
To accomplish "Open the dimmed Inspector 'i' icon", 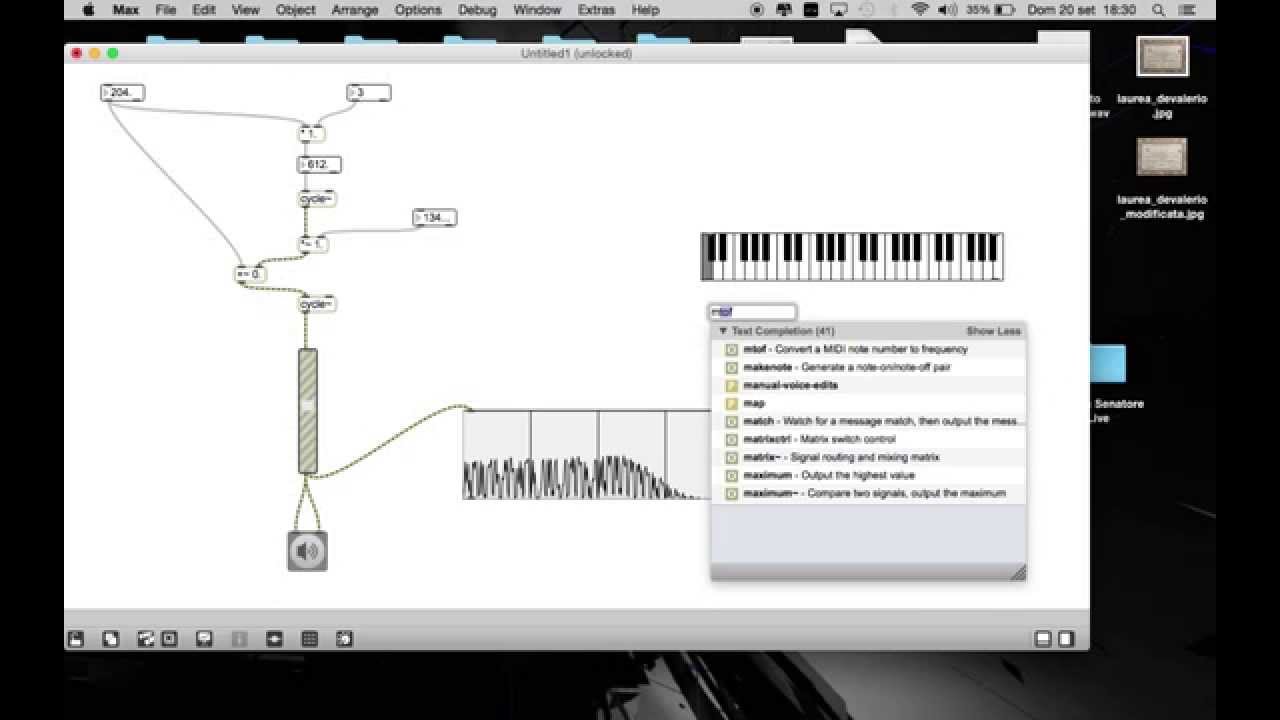I will pyautogui.click(x=239, y=639).
